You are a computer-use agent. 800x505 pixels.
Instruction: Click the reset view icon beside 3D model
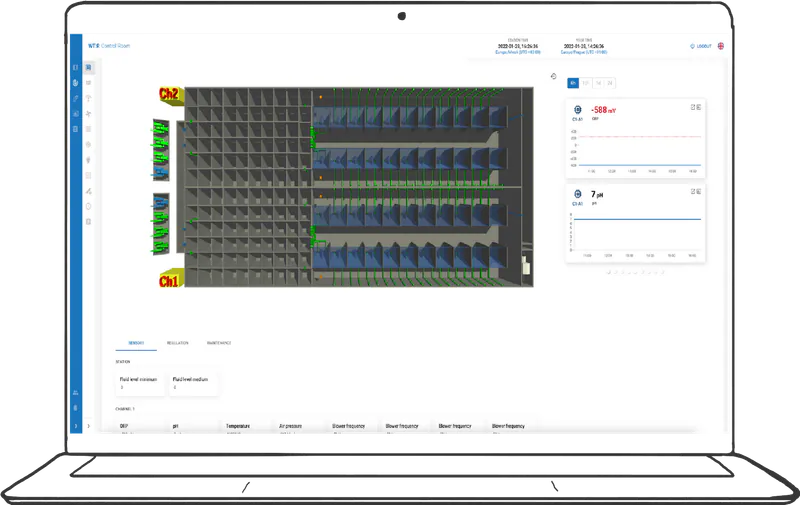click(x=553, y=75)
